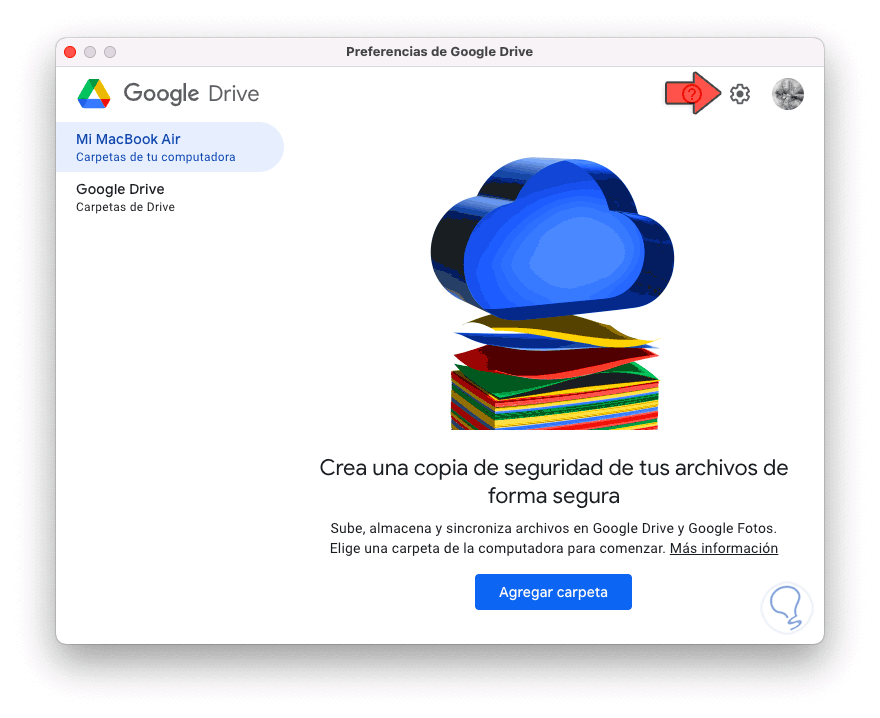The width and height of the screenshot is (880, 718).
Task: Open settings with the gear icon
Action: click(740, 94)
